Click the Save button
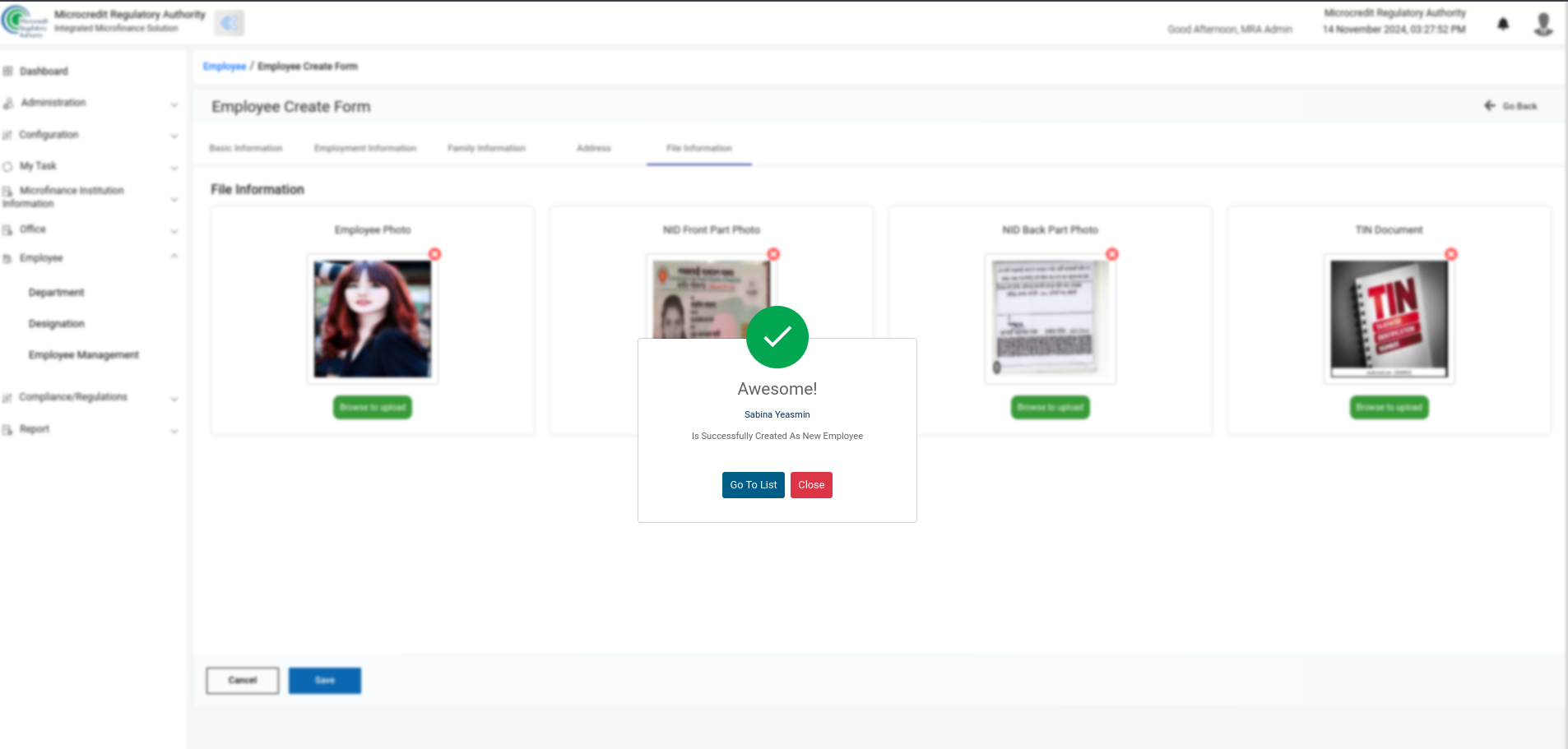Viewport: 1568px width, 749px height. pyautogui.click(x=325, y=681)
